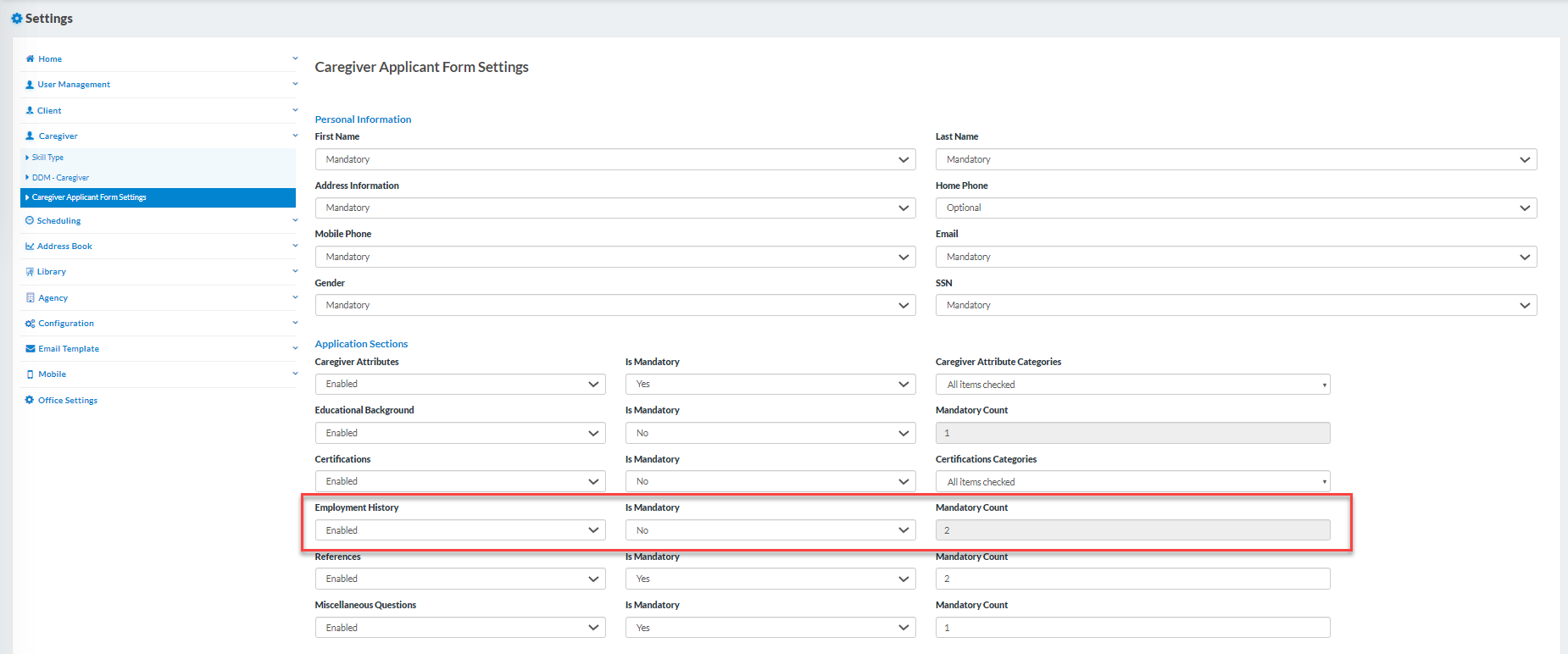Select Caregiver Applicant Form Settings menu item
Image resolution: width=1568 pixels, height=654 pixels.
click(x=89, y=197)
